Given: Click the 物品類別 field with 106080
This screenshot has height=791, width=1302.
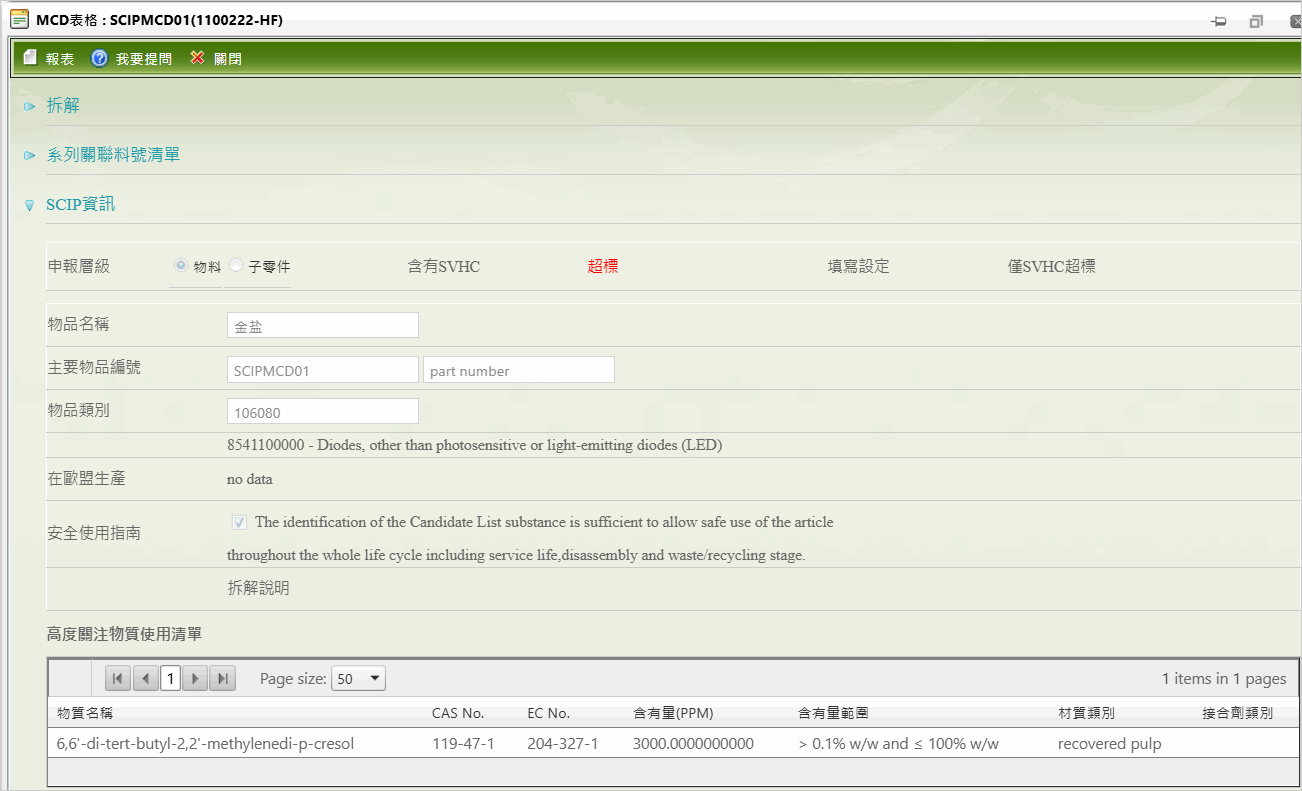Looking at the screenshot, I should pos(323,411).
